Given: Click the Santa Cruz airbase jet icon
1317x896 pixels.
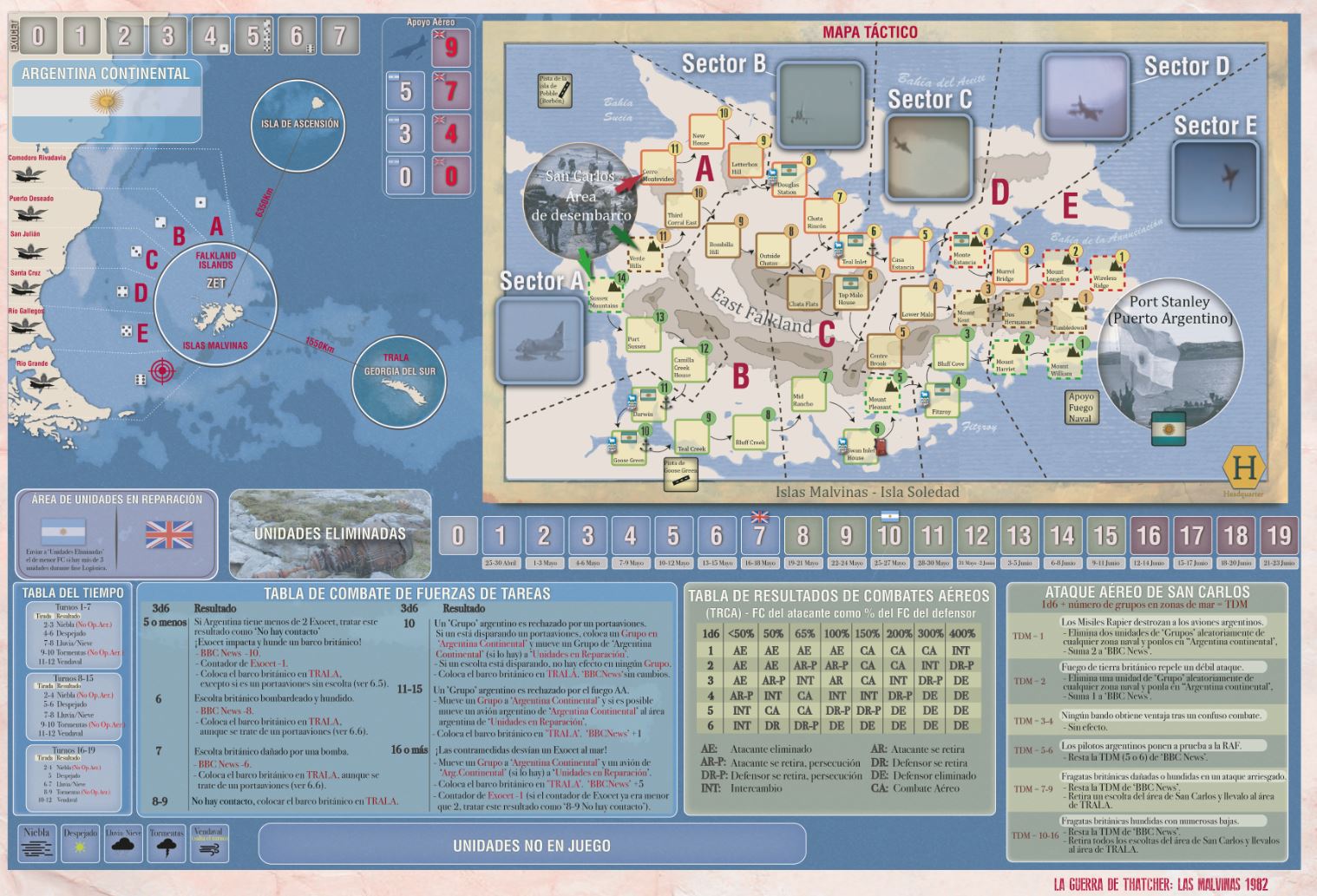Looking at the screenshot, I should (26, 290).
